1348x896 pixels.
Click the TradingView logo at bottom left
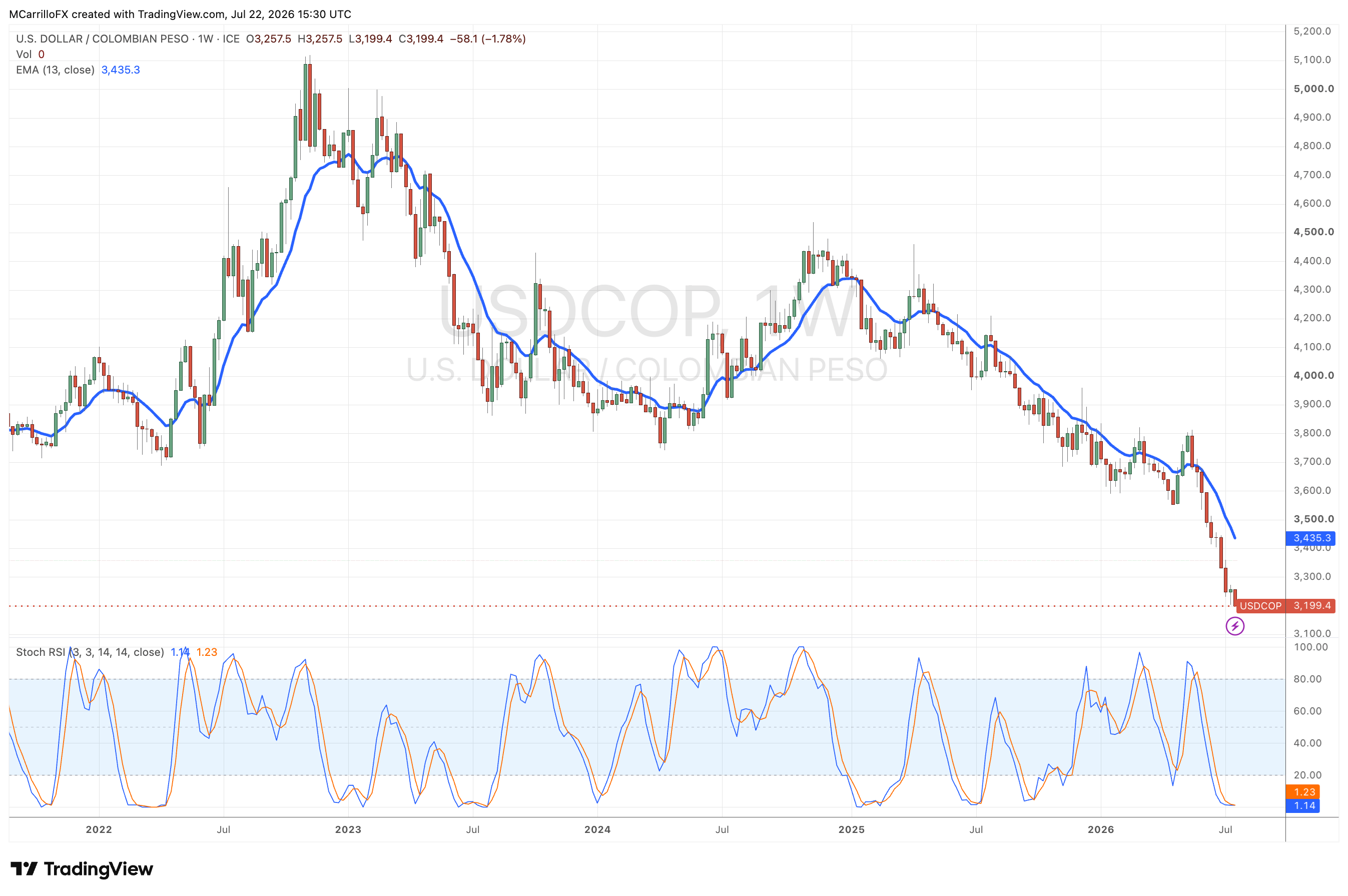coord(82,868)
